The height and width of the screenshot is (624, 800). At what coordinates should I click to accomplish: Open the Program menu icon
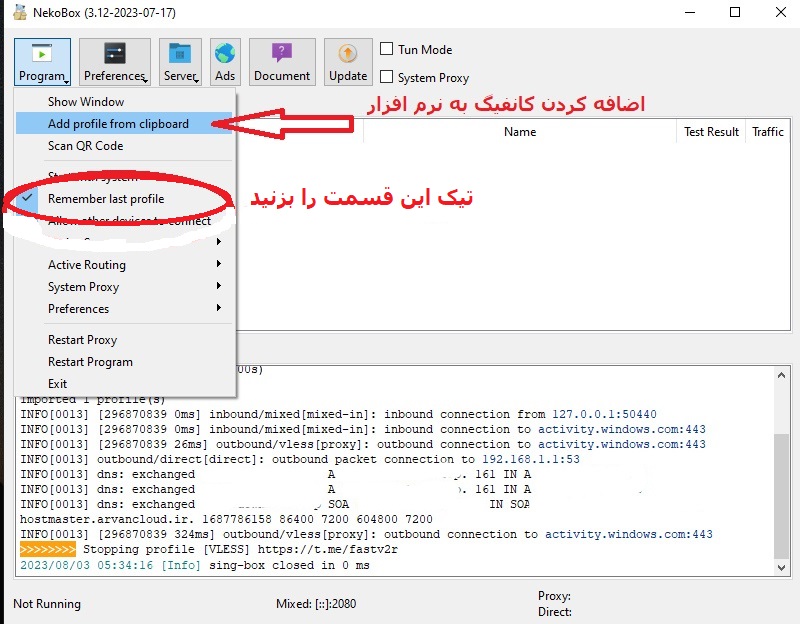point(42,61)
